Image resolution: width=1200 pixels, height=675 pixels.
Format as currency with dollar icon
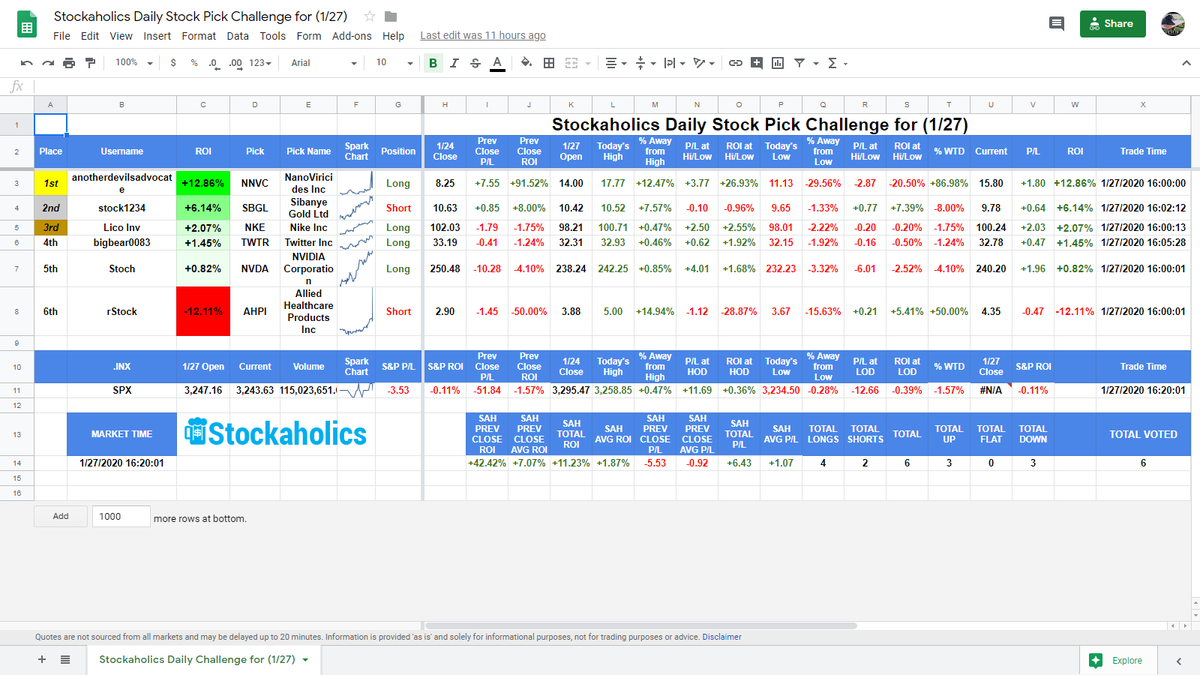(174, 63)
